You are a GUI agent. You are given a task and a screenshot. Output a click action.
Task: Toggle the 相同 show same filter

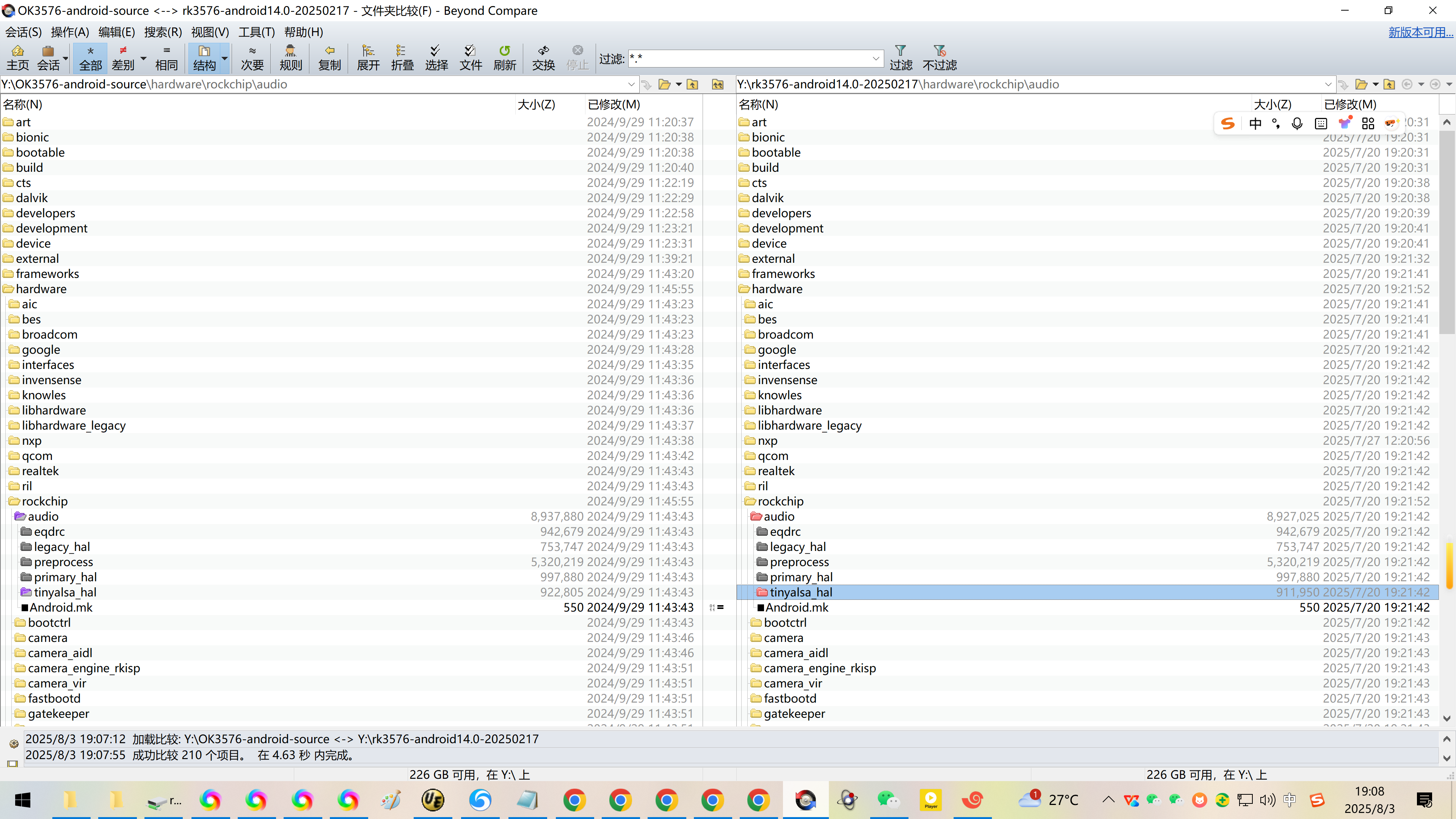pos(166,58)
